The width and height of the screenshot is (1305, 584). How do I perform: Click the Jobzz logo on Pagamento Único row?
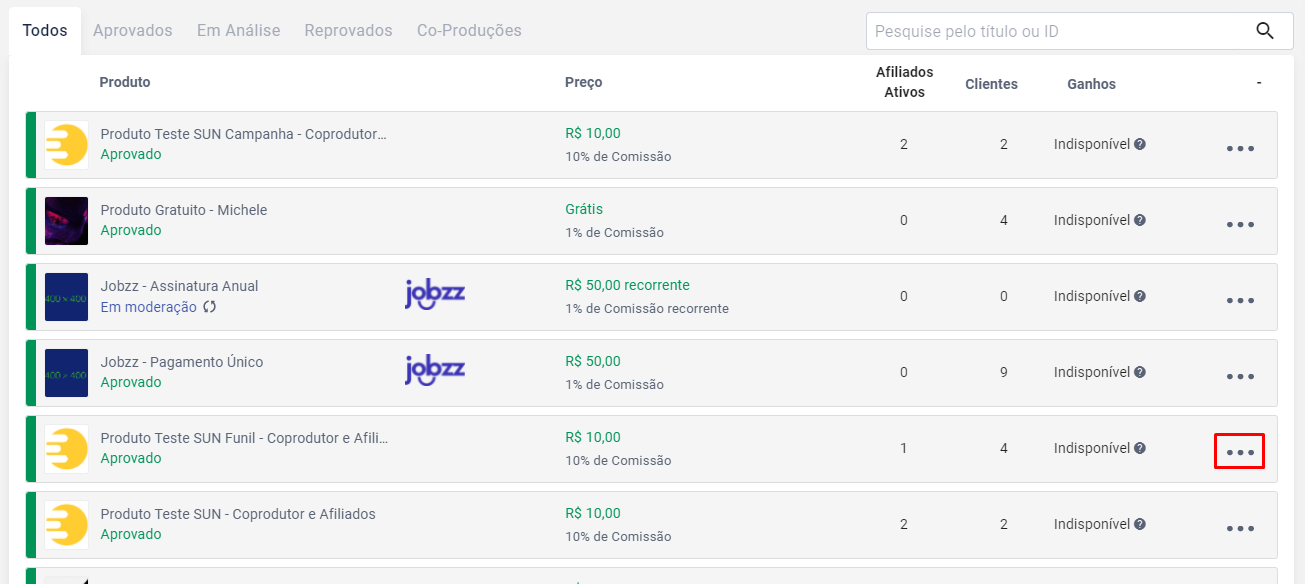[435, 371]
